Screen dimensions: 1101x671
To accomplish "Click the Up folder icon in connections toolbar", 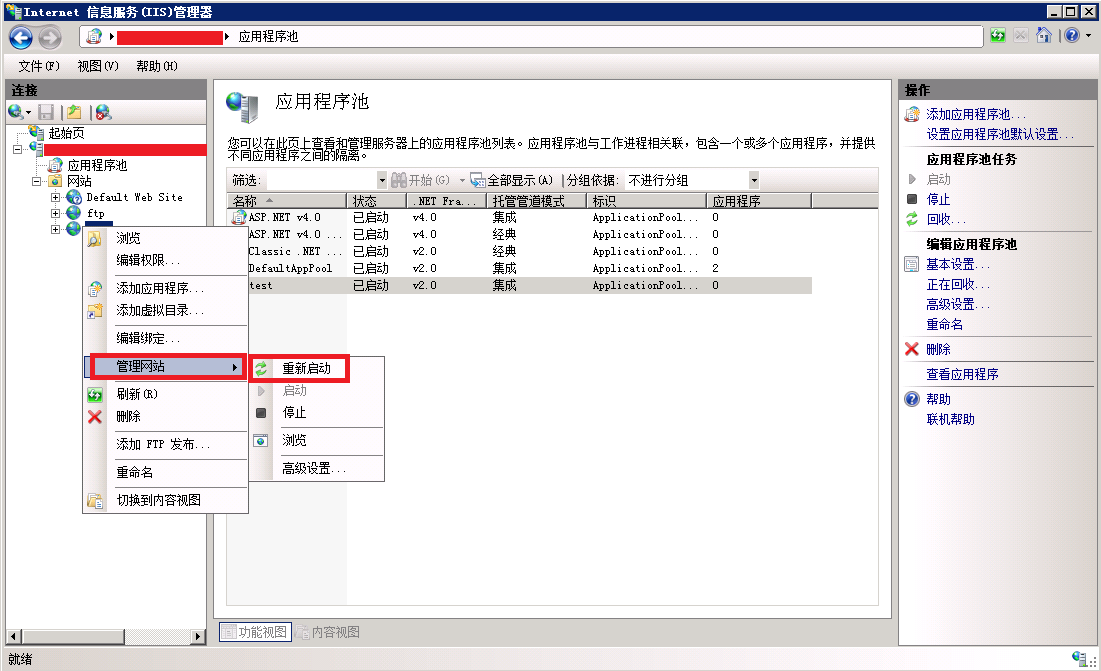I will pos(73,112).
